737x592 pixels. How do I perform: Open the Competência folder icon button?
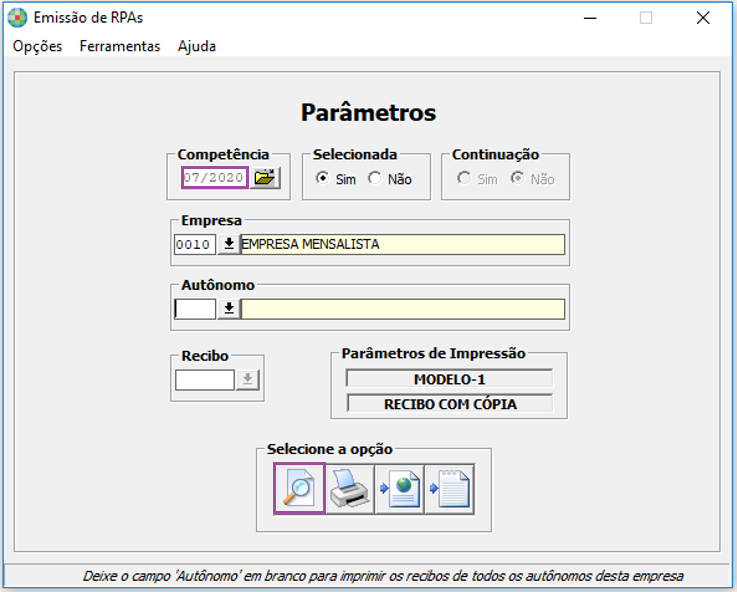point(265,178)
